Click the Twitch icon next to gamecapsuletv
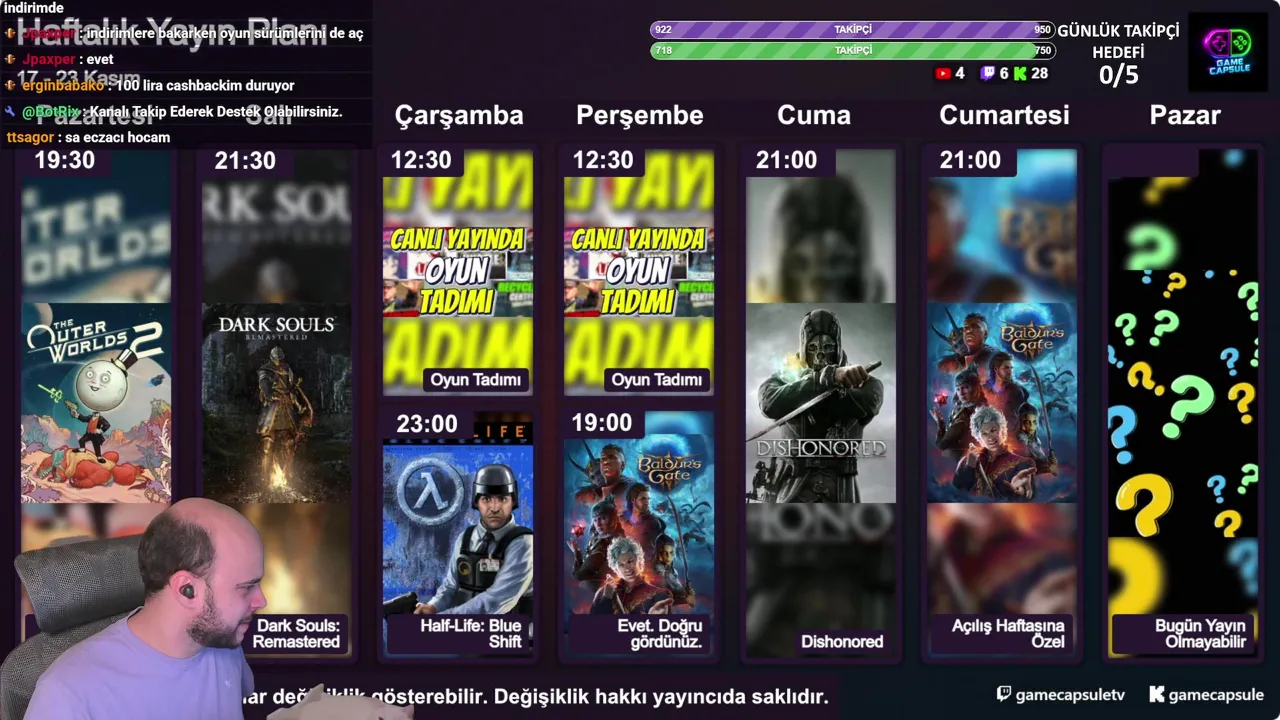This screenshot has height=720, width=1280. (x=1004, y=694)
